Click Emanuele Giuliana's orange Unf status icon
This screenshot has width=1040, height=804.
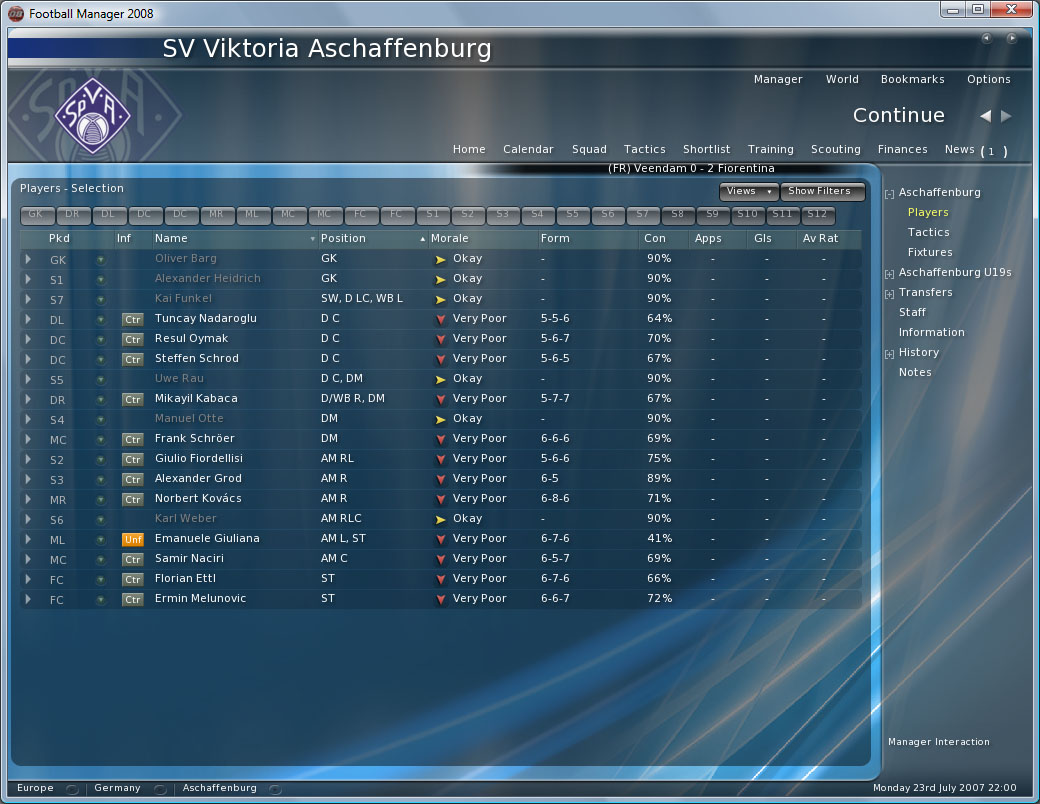tap(132, 539)
